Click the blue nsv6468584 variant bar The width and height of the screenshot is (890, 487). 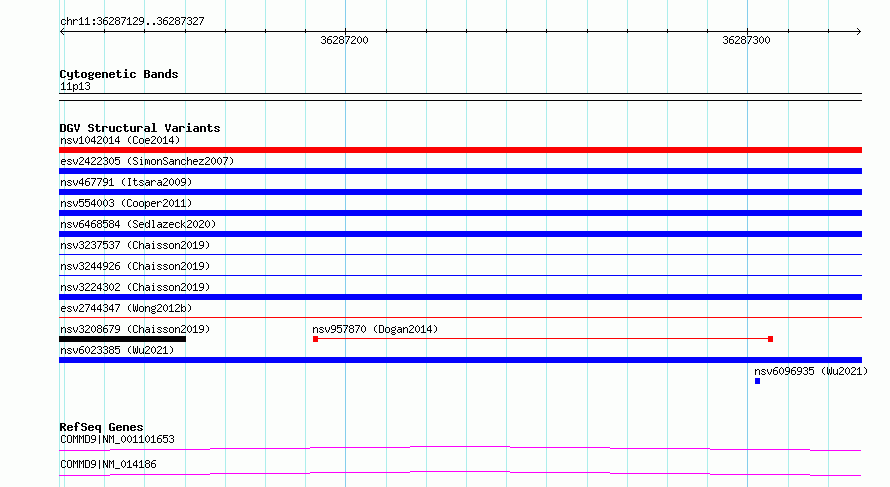(x=460, y=234)
